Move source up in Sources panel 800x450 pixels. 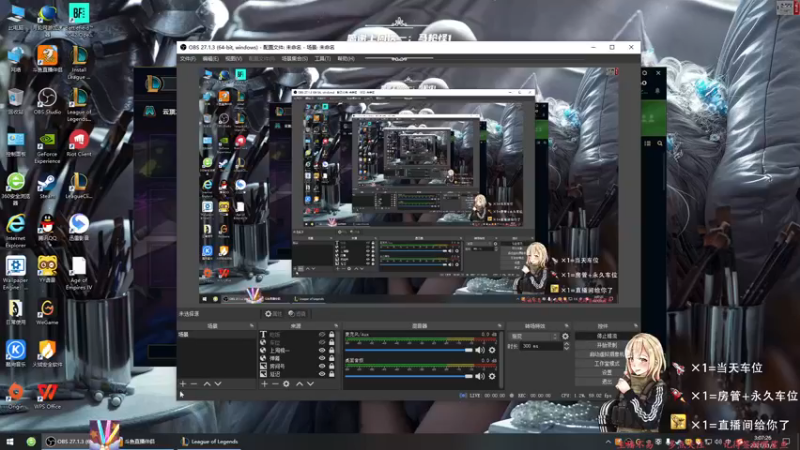point(299,384)
